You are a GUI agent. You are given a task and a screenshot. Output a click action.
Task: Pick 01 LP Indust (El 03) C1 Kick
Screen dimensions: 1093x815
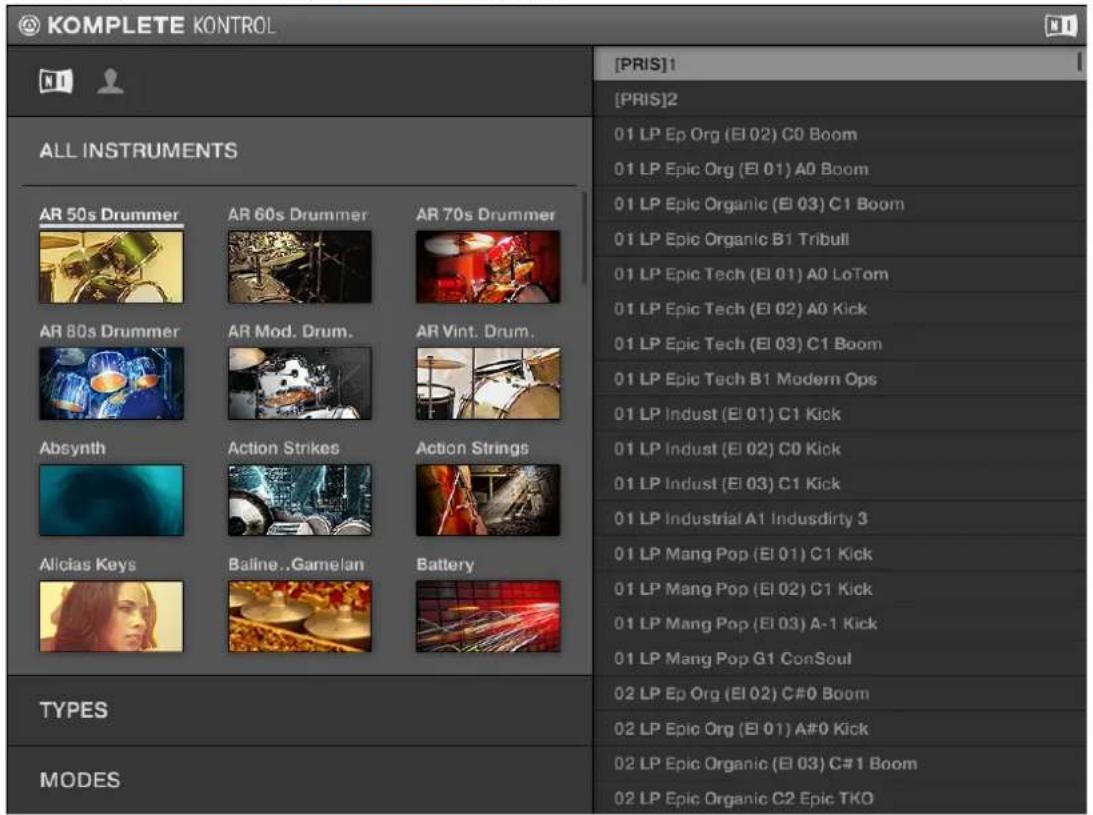[x=839, y=484]
